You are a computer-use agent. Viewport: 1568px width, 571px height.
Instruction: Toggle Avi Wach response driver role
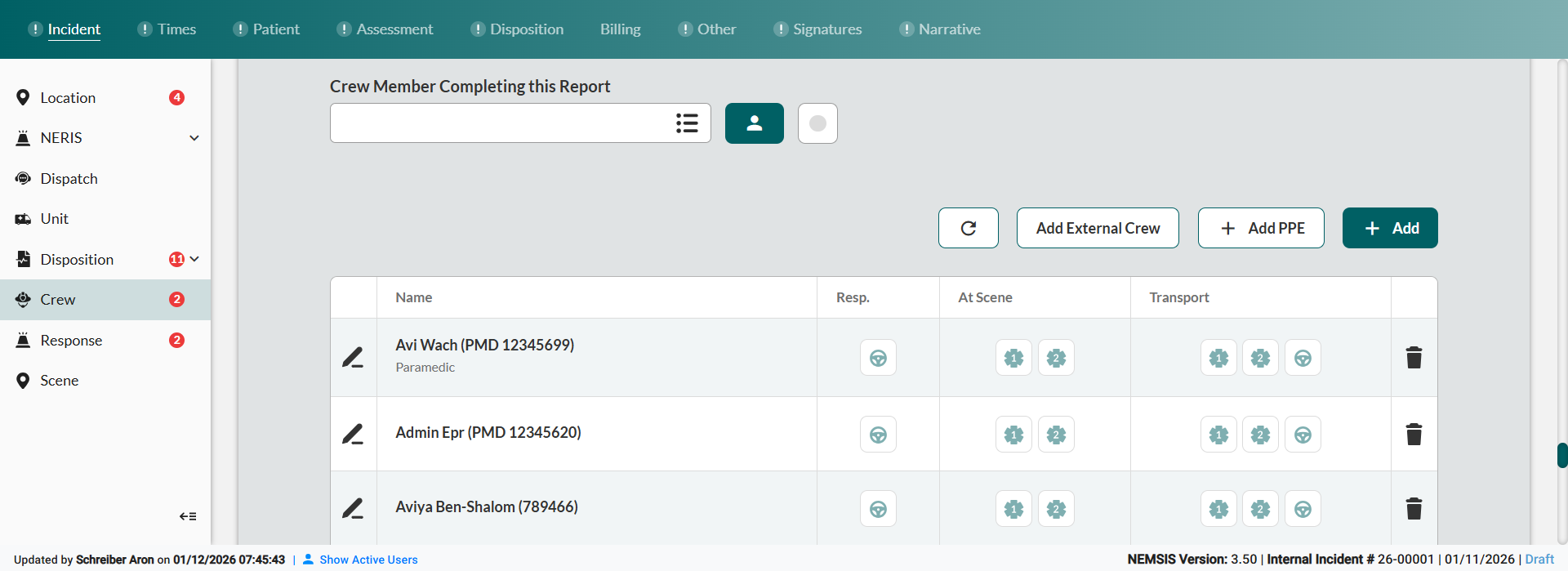pyautogui.click(x=878, y=358)
